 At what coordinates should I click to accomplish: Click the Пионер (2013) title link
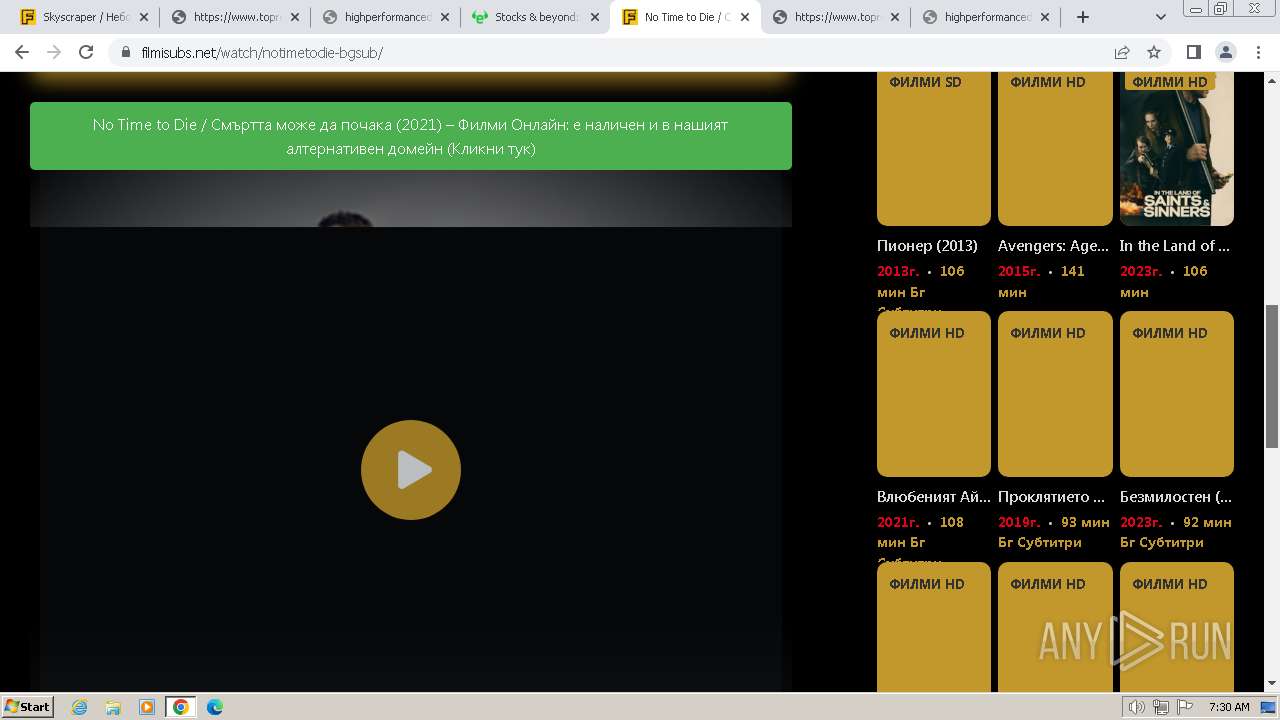(927, 246)
